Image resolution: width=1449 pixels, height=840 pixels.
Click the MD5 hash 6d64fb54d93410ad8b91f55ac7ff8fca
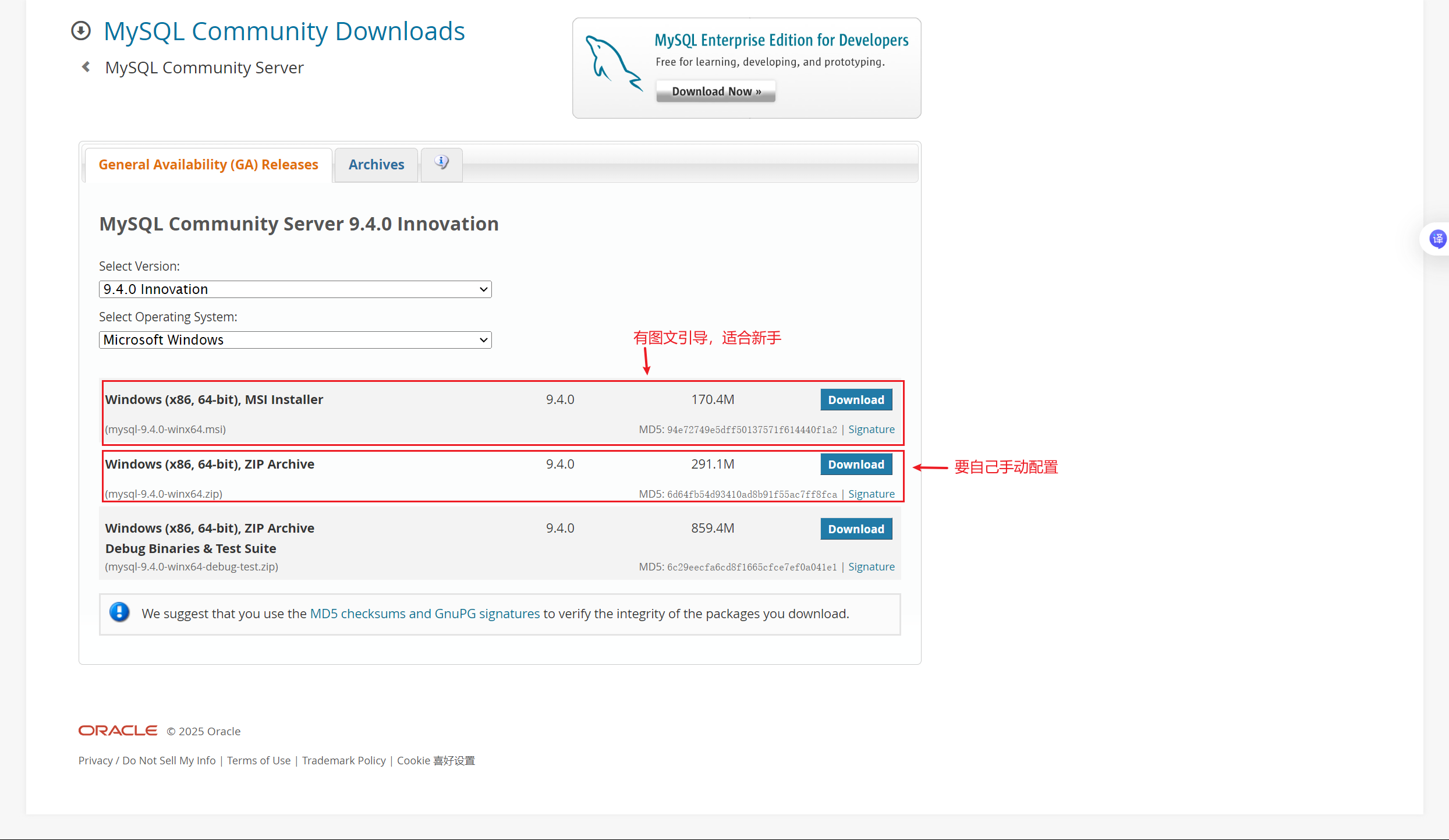pos(752,495)
